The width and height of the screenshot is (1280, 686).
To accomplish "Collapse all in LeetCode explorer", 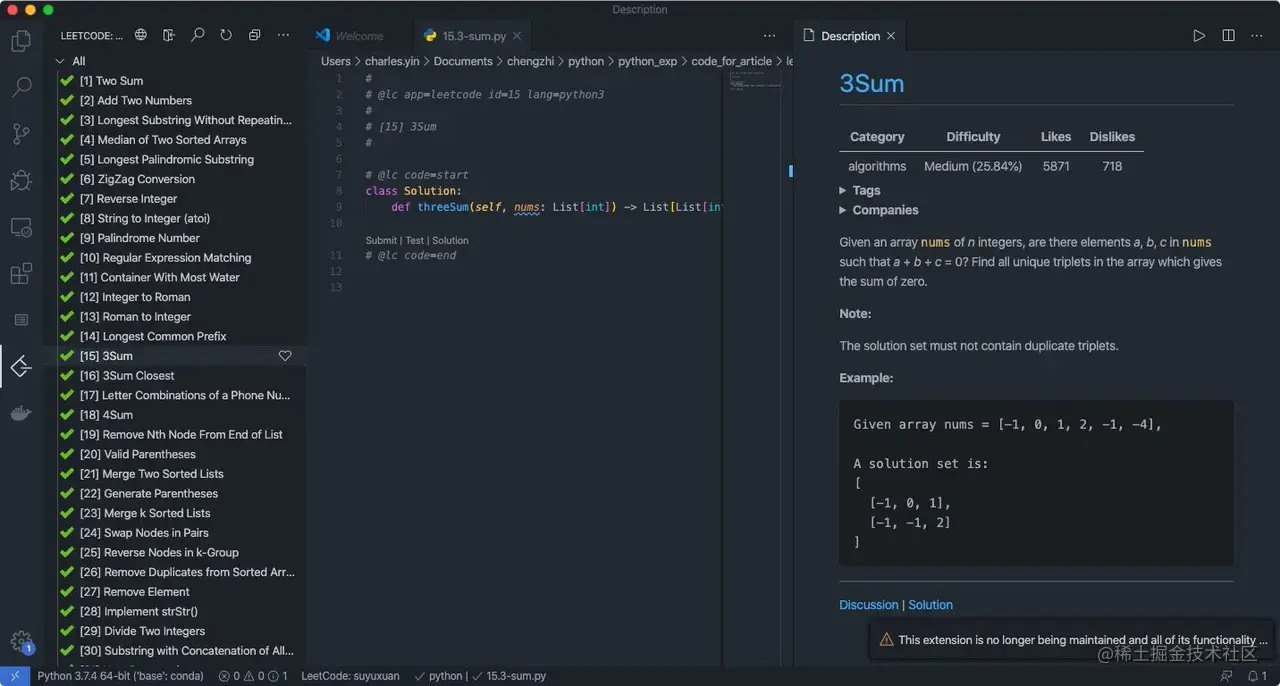I will point(254,35).
